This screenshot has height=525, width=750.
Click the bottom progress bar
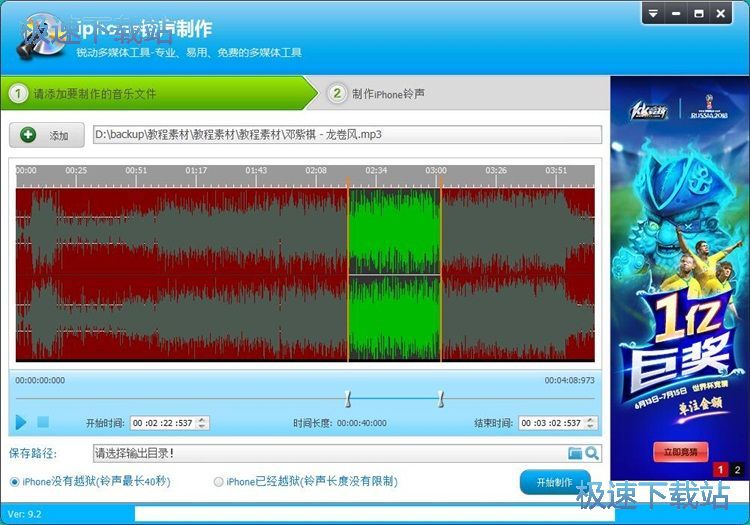click(375, 514)
